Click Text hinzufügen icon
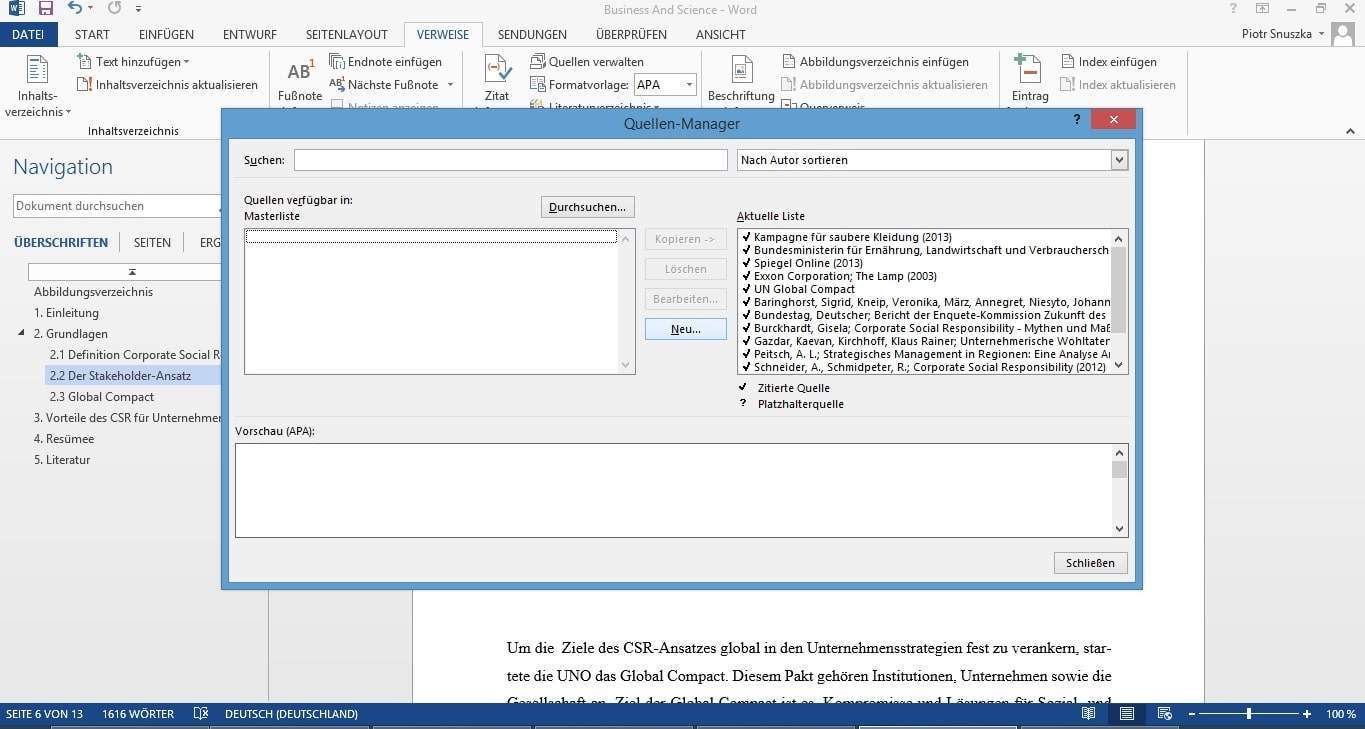 tap(85, 62)
